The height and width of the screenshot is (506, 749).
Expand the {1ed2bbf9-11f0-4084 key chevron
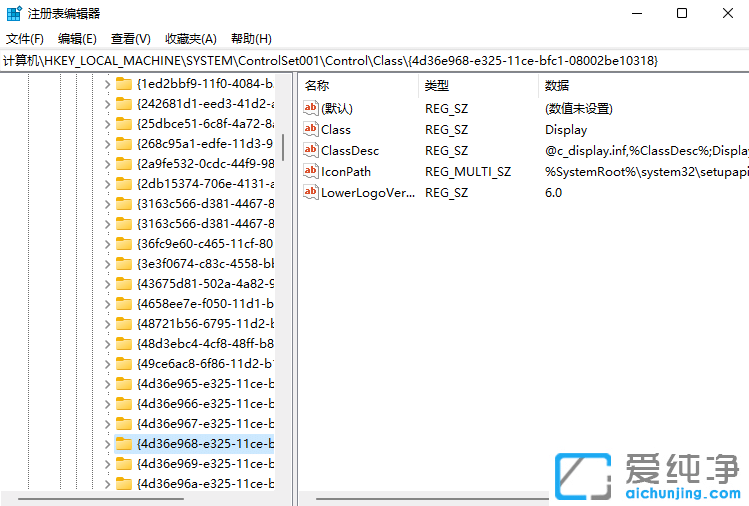click(107, 85)
